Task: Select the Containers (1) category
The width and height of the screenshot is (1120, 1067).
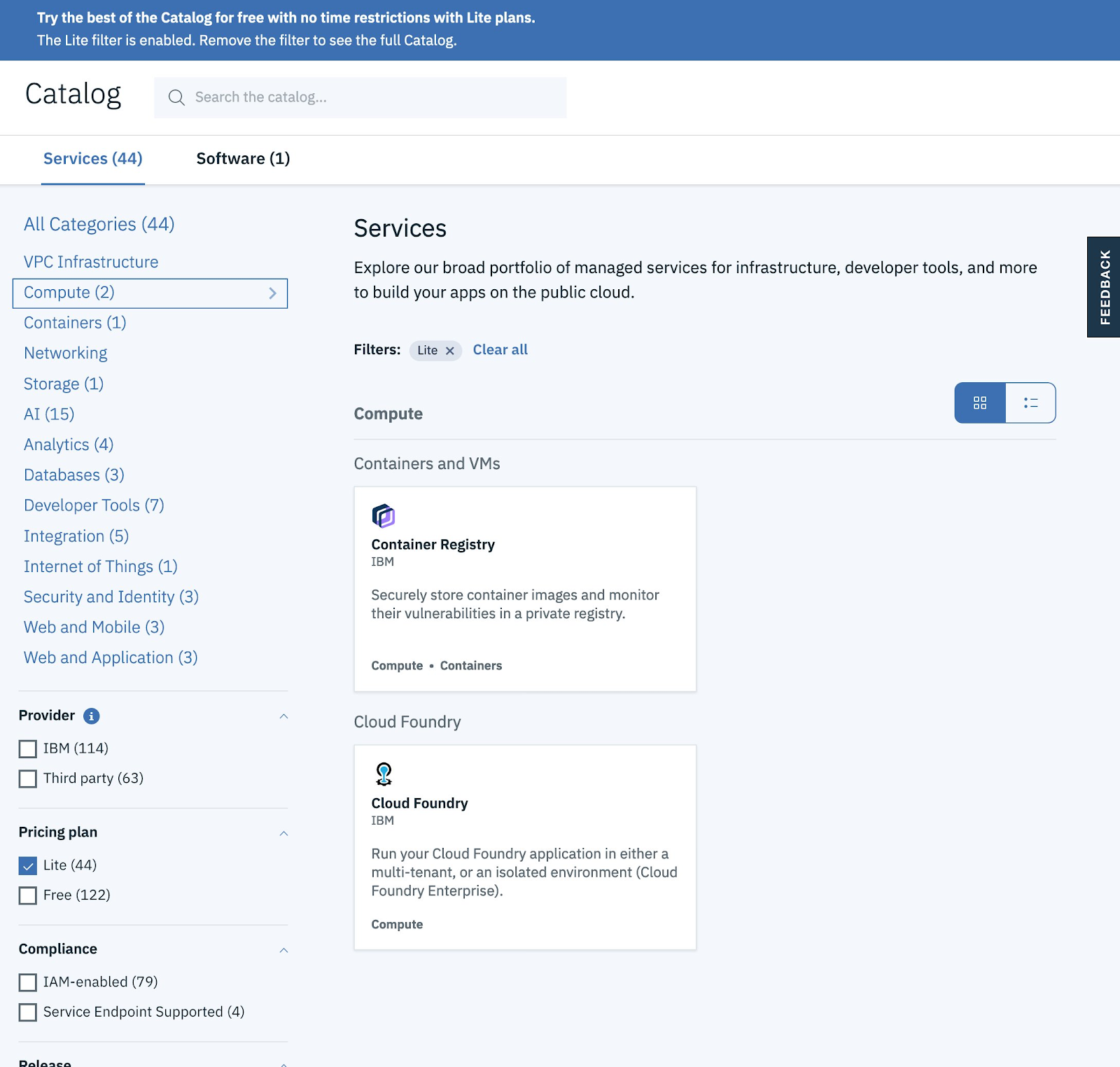Action: 75,323
